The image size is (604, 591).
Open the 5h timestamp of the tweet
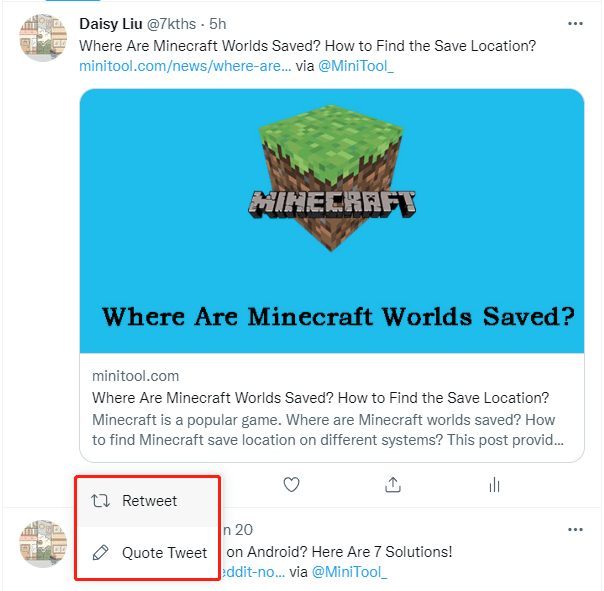[x=218, y=23]
